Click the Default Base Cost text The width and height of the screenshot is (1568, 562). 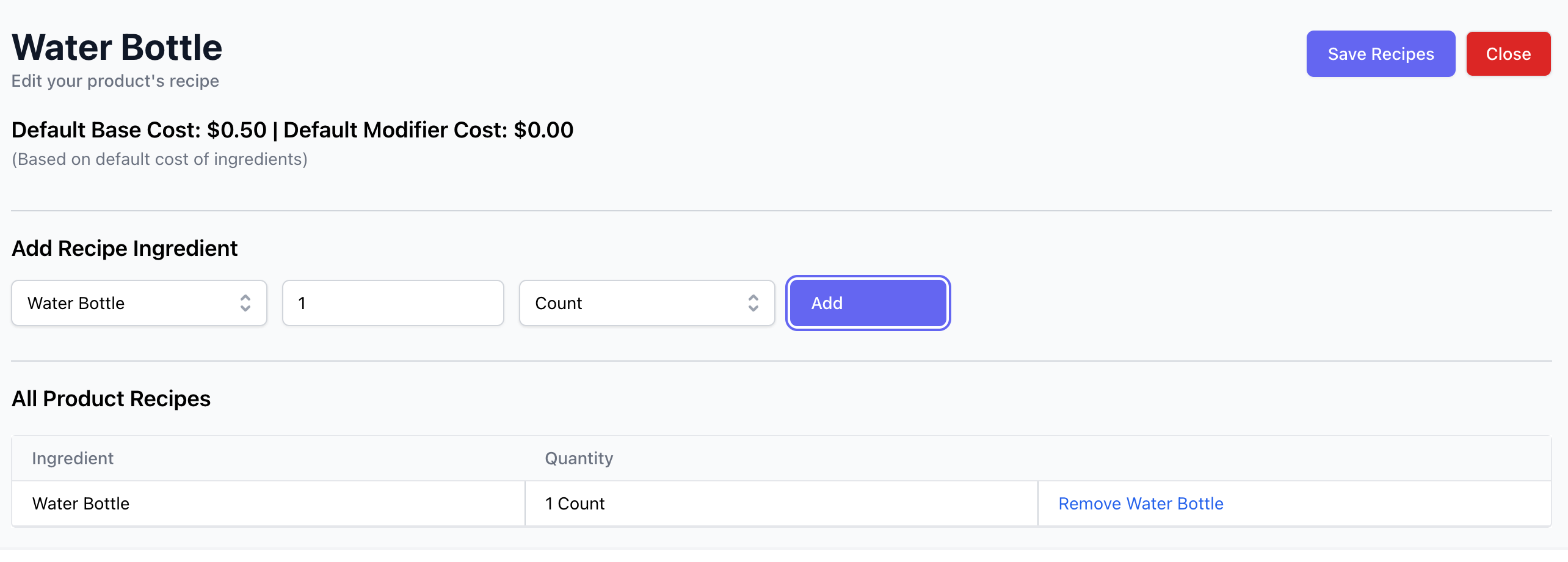point(139,130)
